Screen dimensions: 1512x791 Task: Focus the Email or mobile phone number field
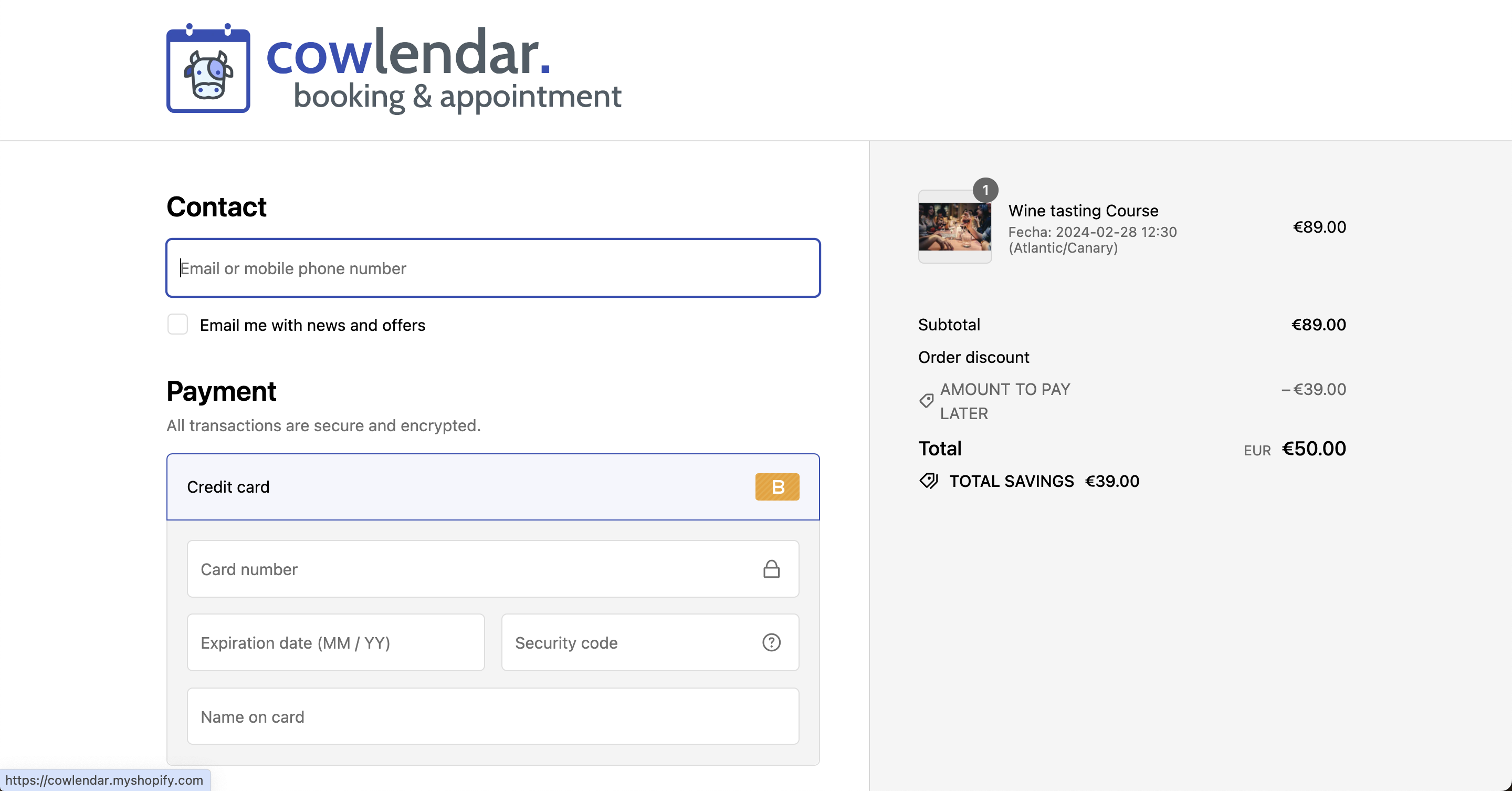(493, 268)
